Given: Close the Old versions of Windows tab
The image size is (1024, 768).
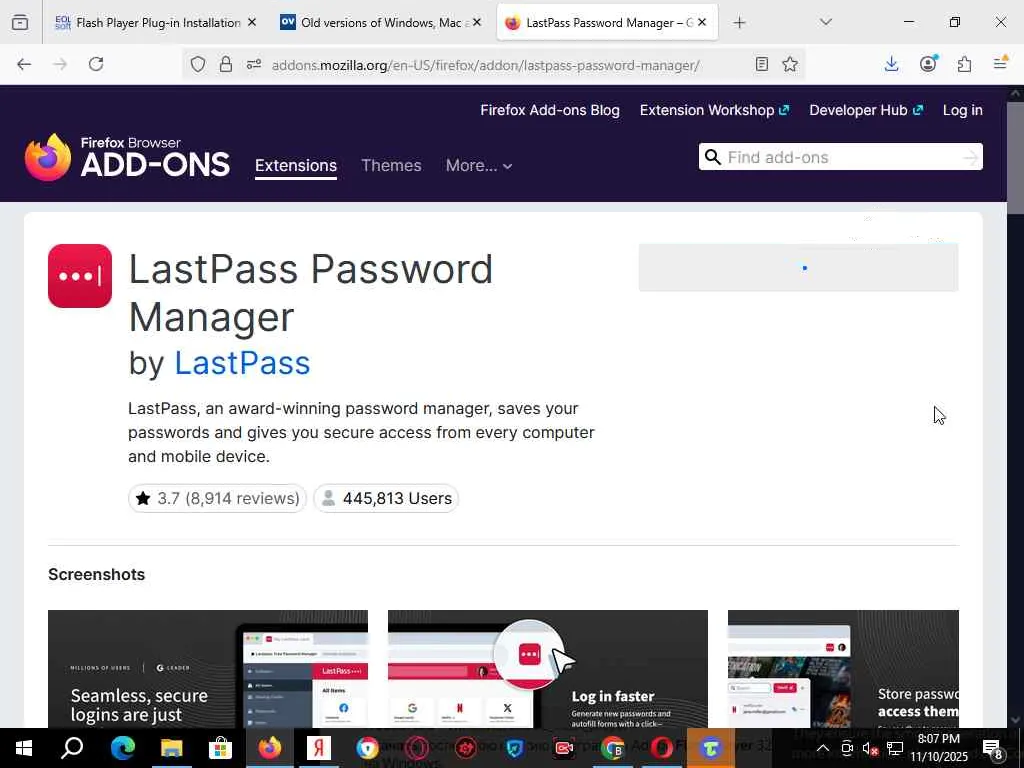Looking at the screenshot, I should tap(477, 22).
